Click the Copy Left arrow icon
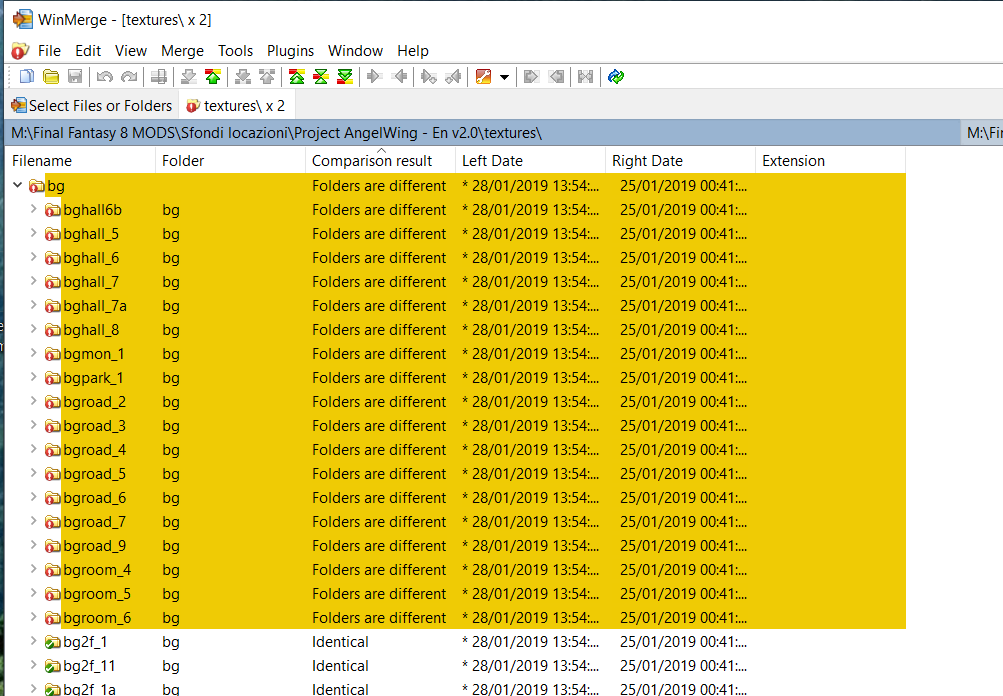Screen dimensions: 1003x696 pyautogui.click(x=400, y=77)
